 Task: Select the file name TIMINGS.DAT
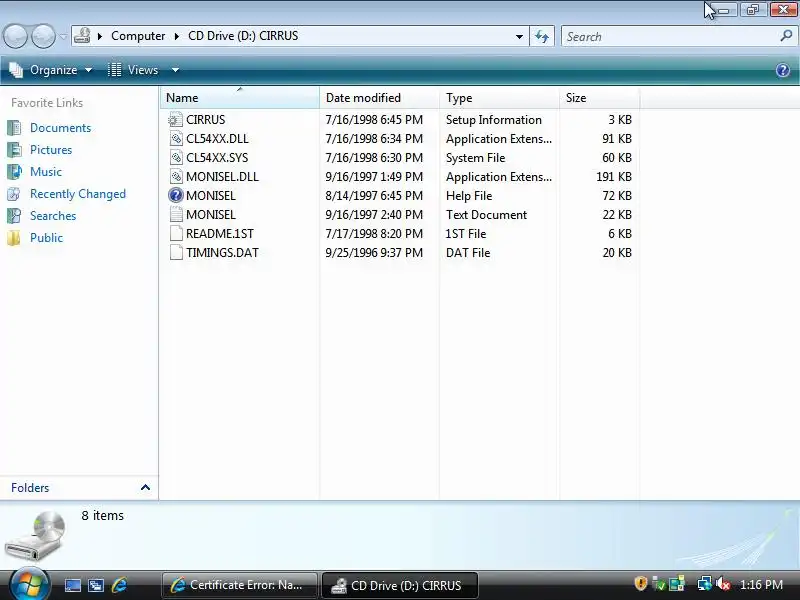coord(222,253)
